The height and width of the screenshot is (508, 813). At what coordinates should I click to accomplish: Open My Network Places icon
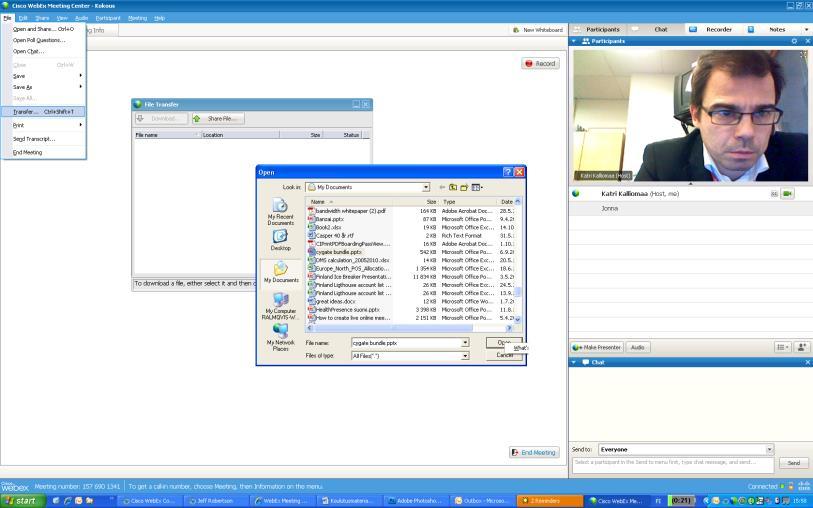tap(281, 337)
